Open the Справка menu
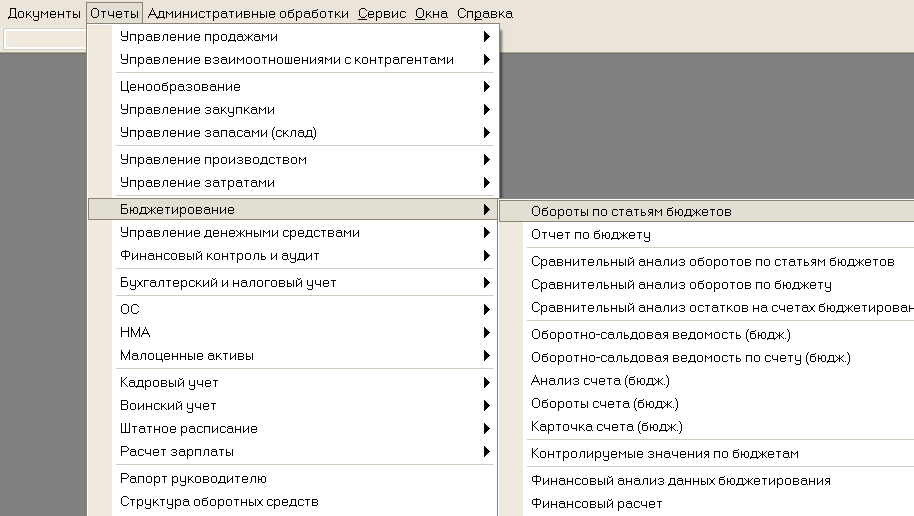The height and width of the screenshot is (516, 914). pos(484,13)
